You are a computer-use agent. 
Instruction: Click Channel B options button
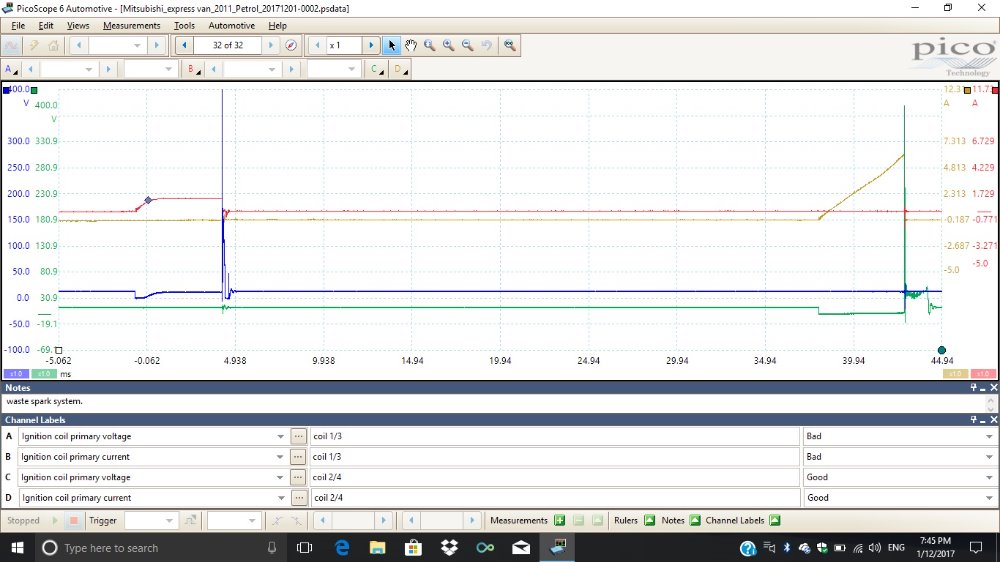pyautogui.click(x=192, y=69)
